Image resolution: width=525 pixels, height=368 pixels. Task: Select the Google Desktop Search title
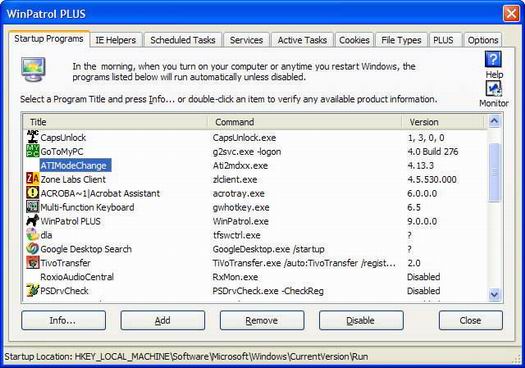tap(86, 249)
